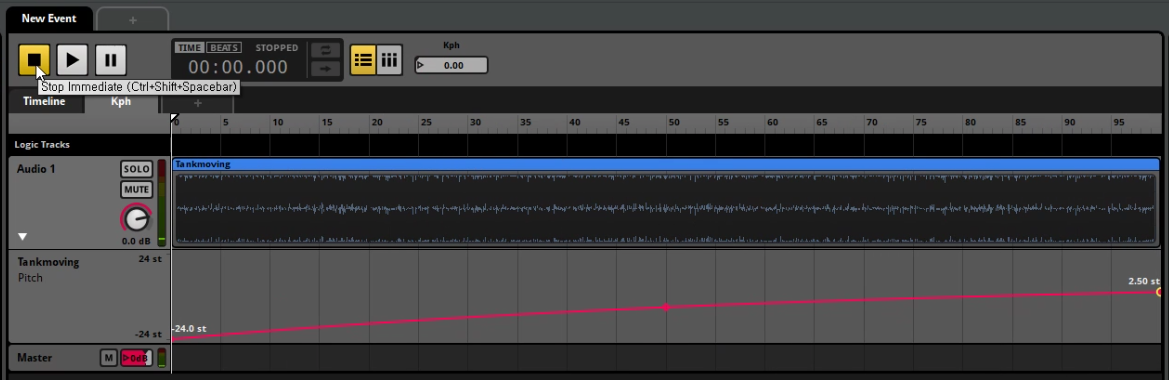Switch the transport display to BEATS

pyautogui.click(x=223, y=48)
